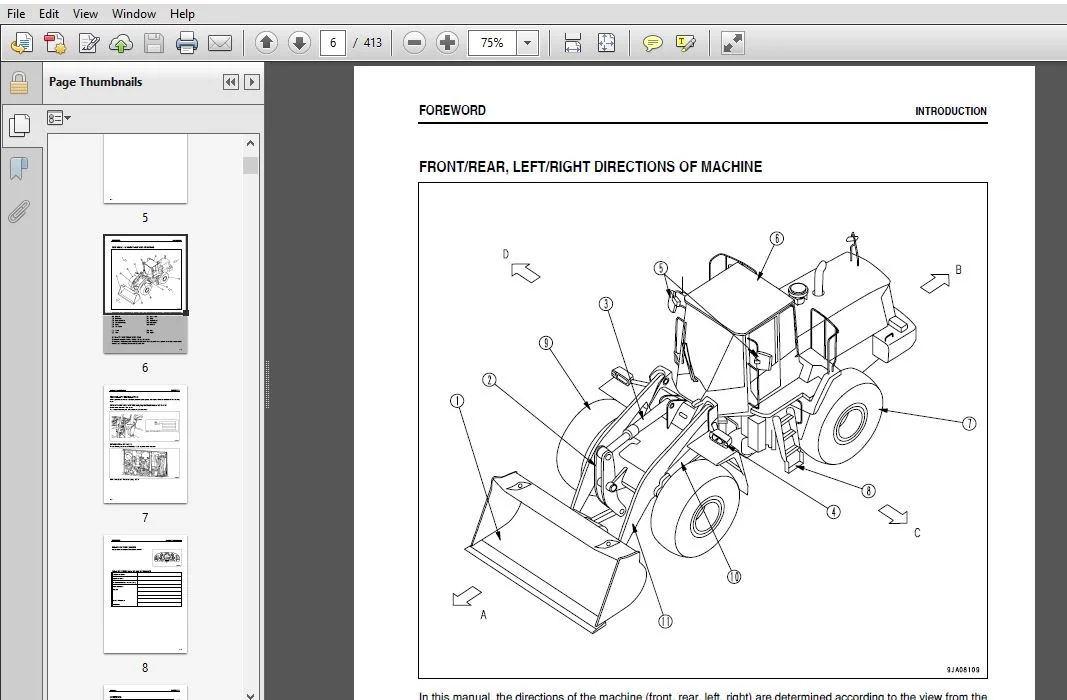1067x700 pixels.
Task: Select page 8 thumbnail
Action: pos(145,595)
